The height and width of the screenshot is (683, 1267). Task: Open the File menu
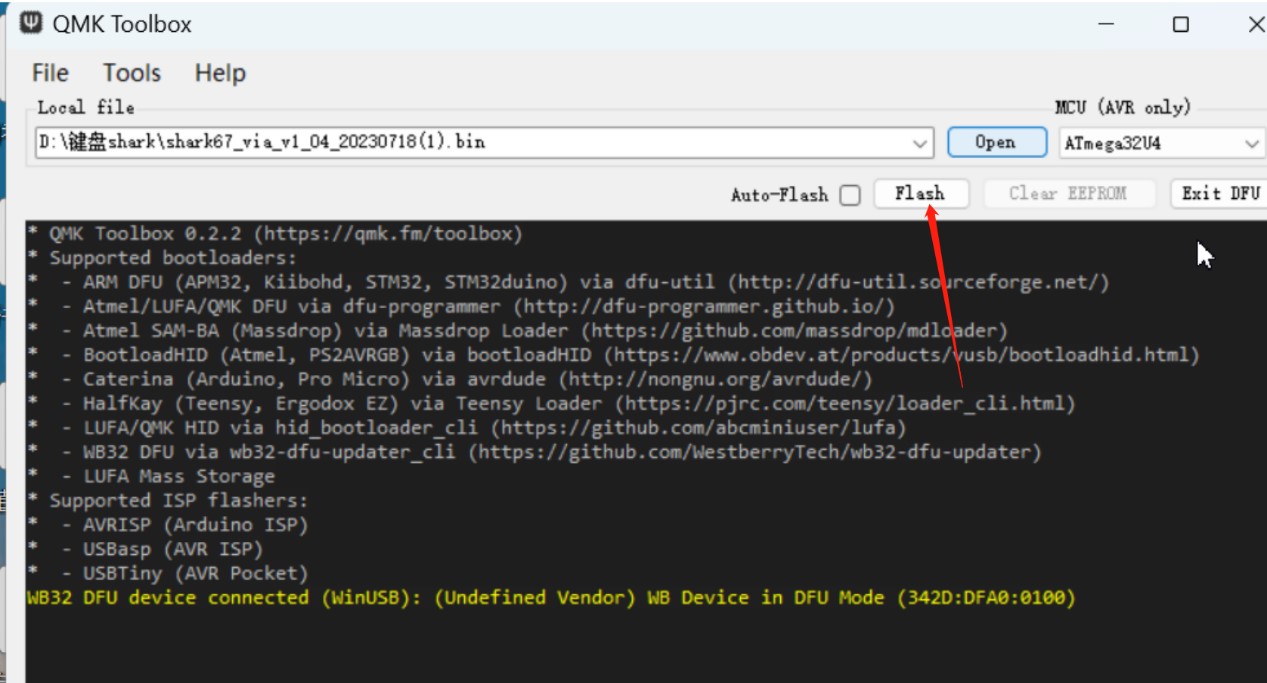pyautogui.click(x=50, y=73)
